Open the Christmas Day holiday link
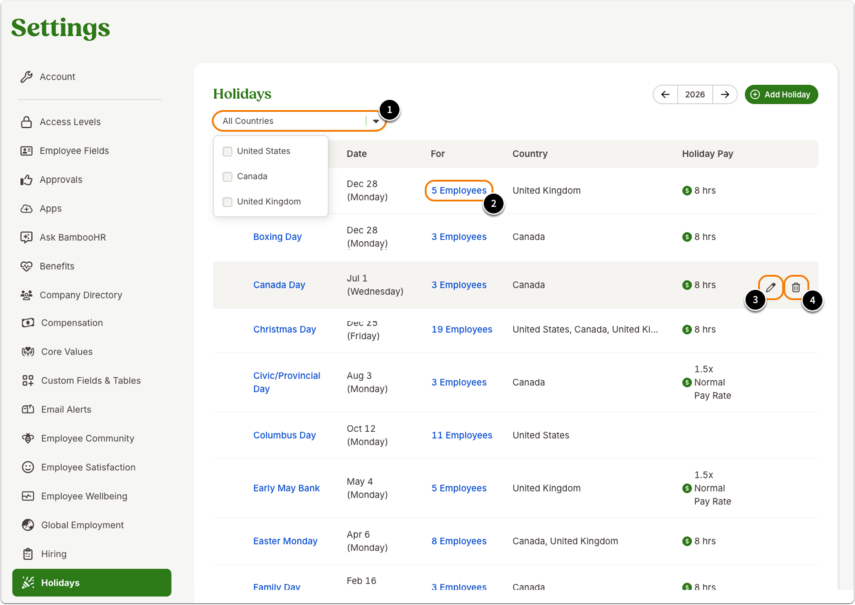 pyautogui.click(x=284, y=330)
